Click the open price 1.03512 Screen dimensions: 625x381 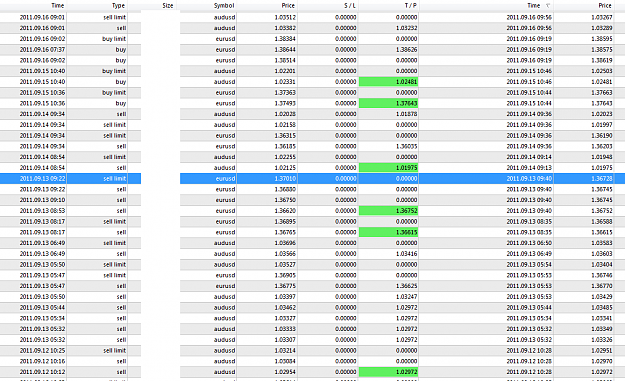coord(285,17)
